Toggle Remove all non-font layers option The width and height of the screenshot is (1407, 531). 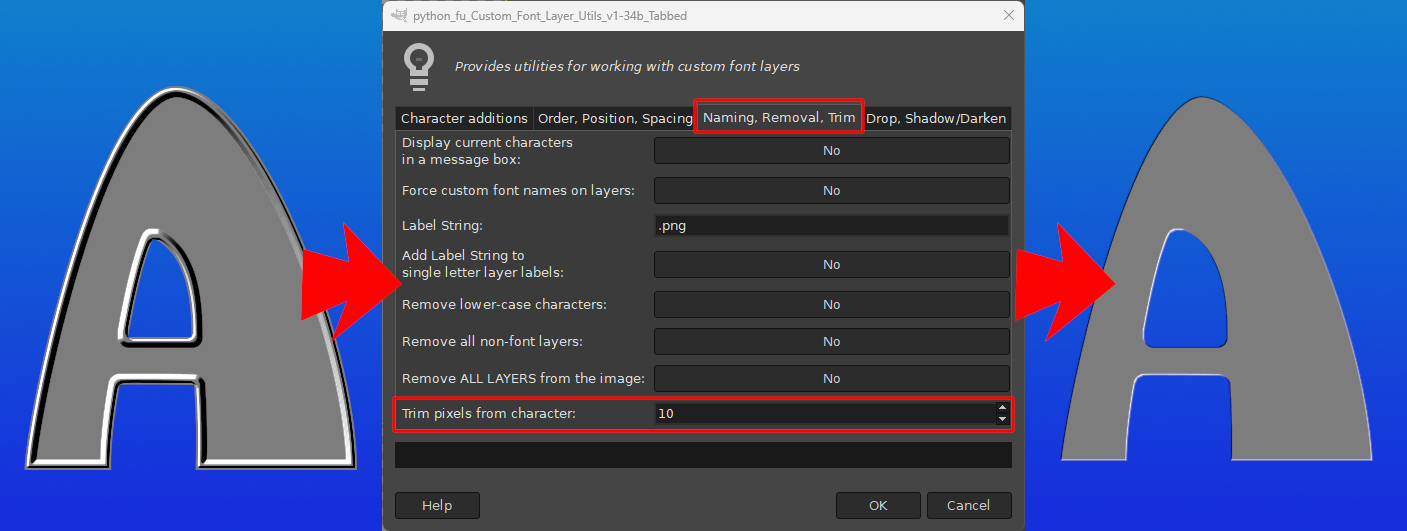click(x=831, y=342)
